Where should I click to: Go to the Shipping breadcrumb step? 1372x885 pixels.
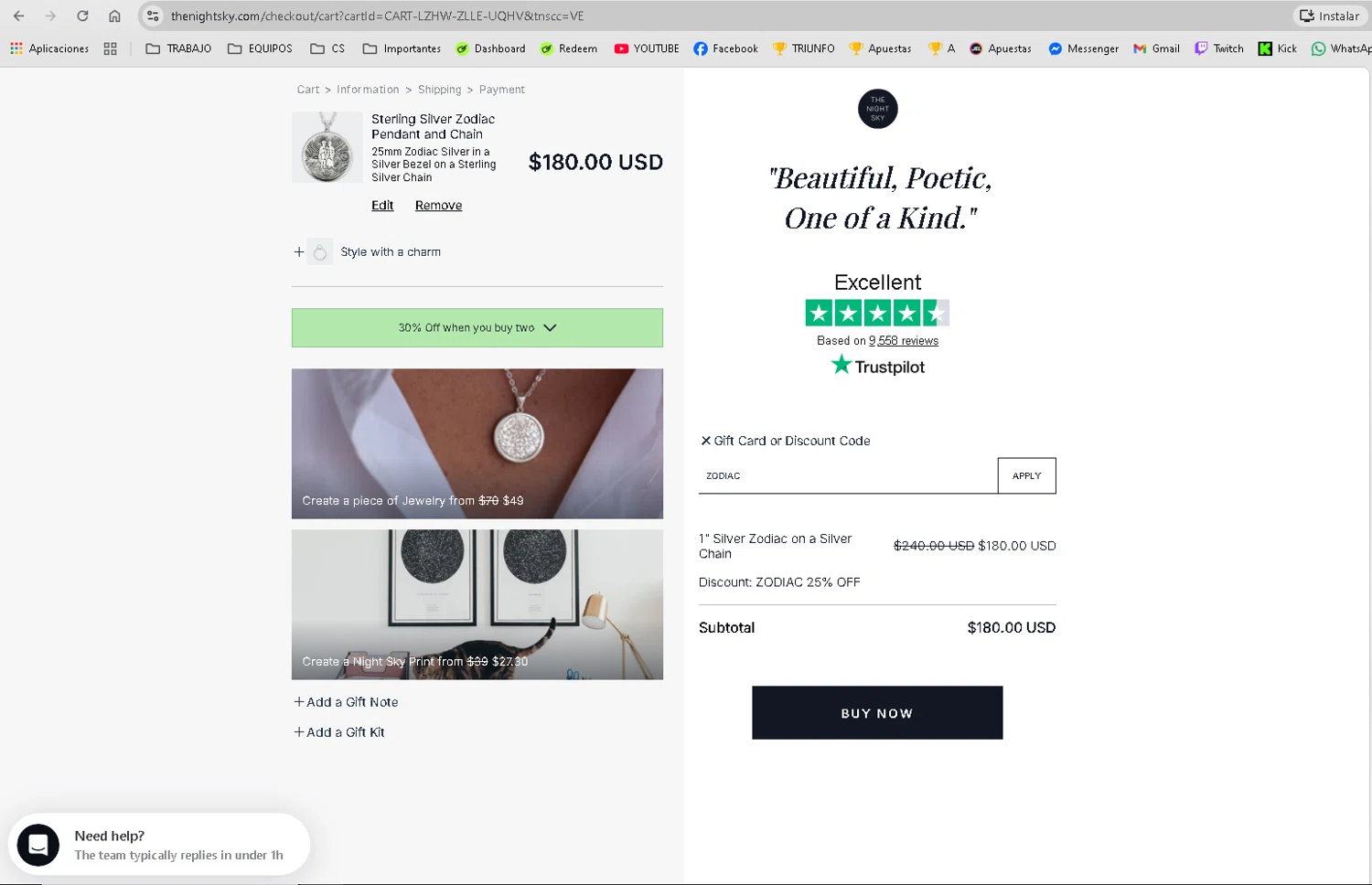(439, 90)
